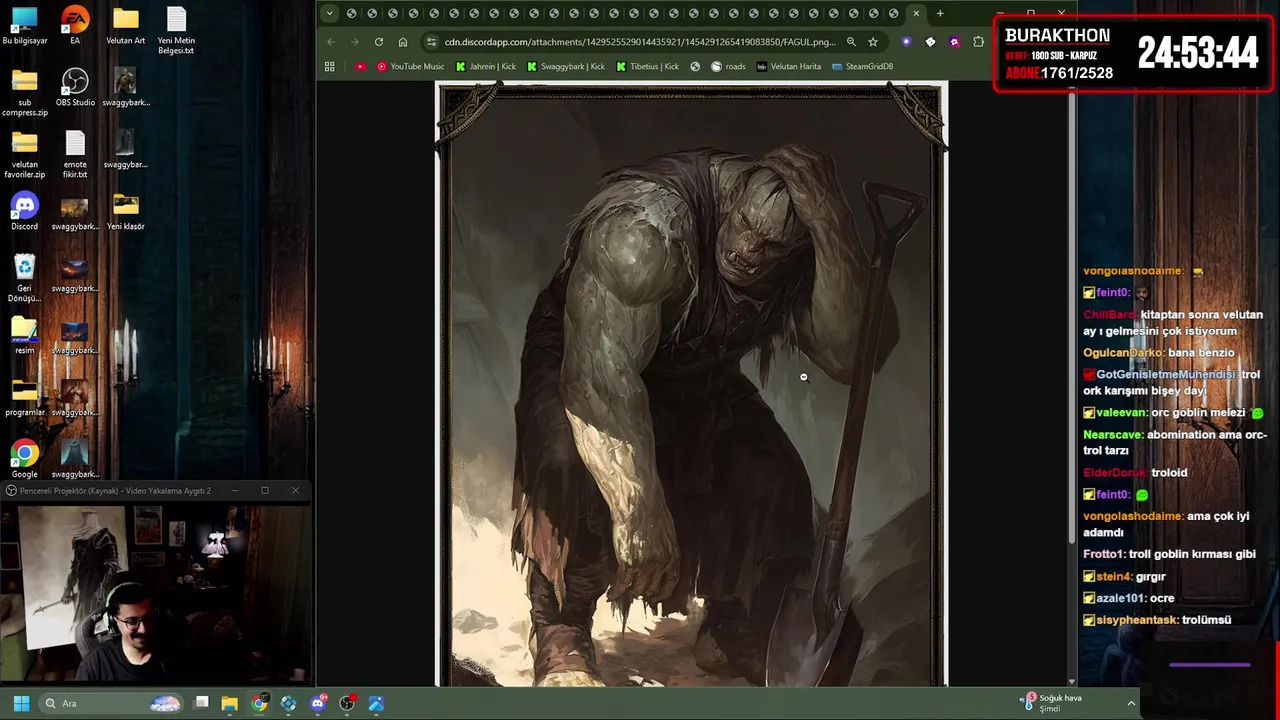1280x720 pixels.
Task: Maximize the OBS projector window
Action: tap(265, 490)
